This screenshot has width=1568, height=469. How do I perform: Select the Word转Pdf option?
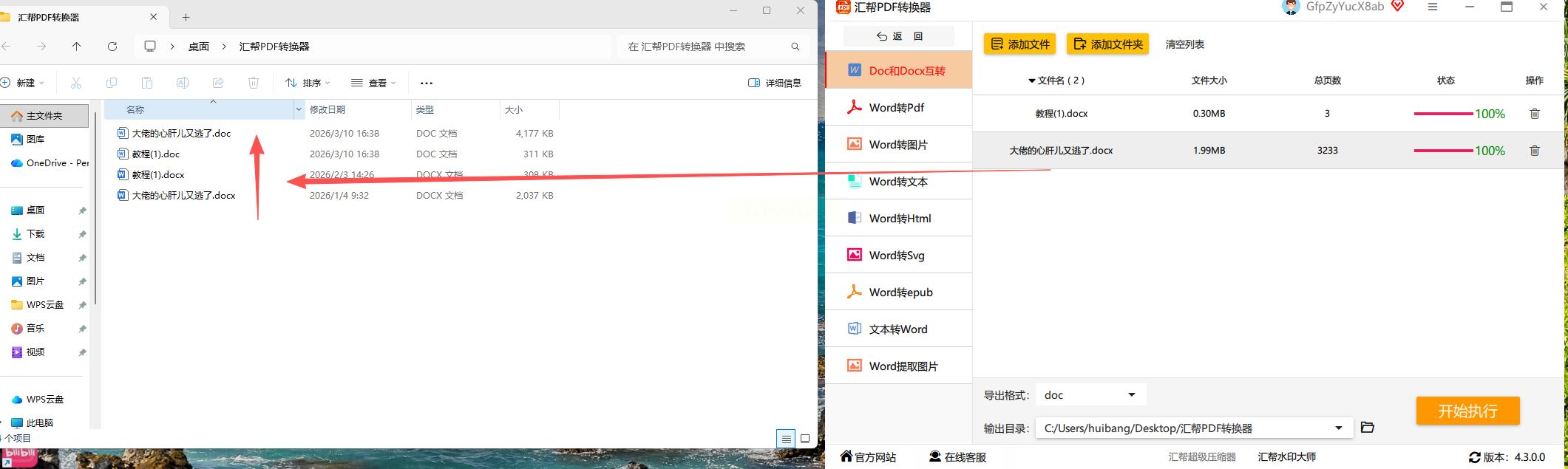899,107
